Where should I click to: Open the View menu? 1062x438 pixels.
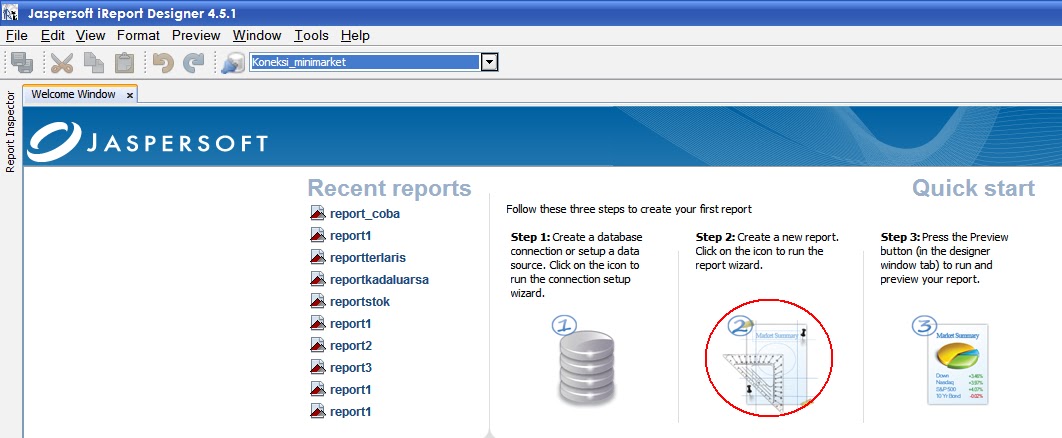pyautogui.click(x=91, y=36)
